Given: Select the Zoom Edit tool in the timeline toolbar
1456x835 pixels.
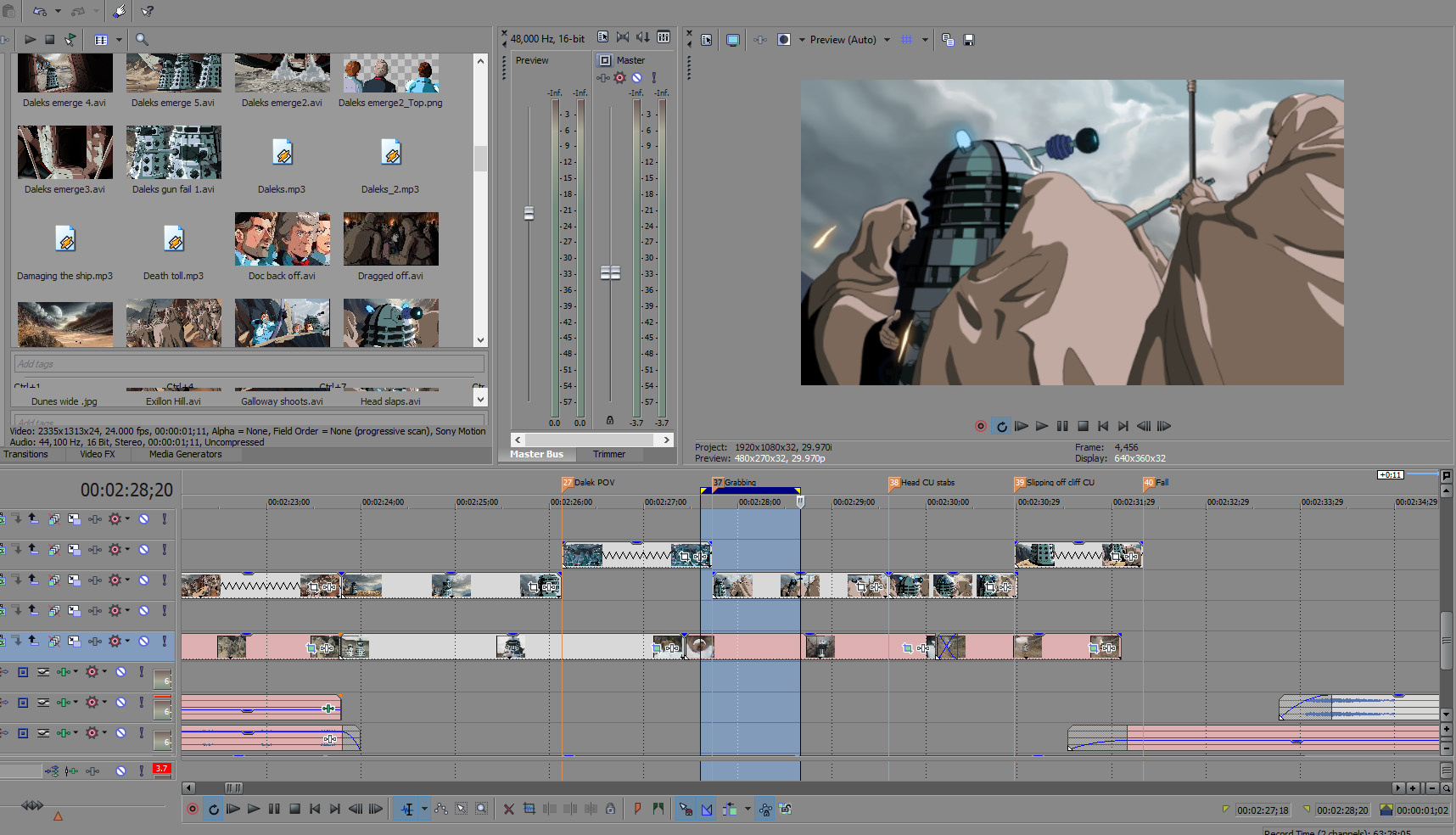Looking at the screenshot, I should point(482,810).
